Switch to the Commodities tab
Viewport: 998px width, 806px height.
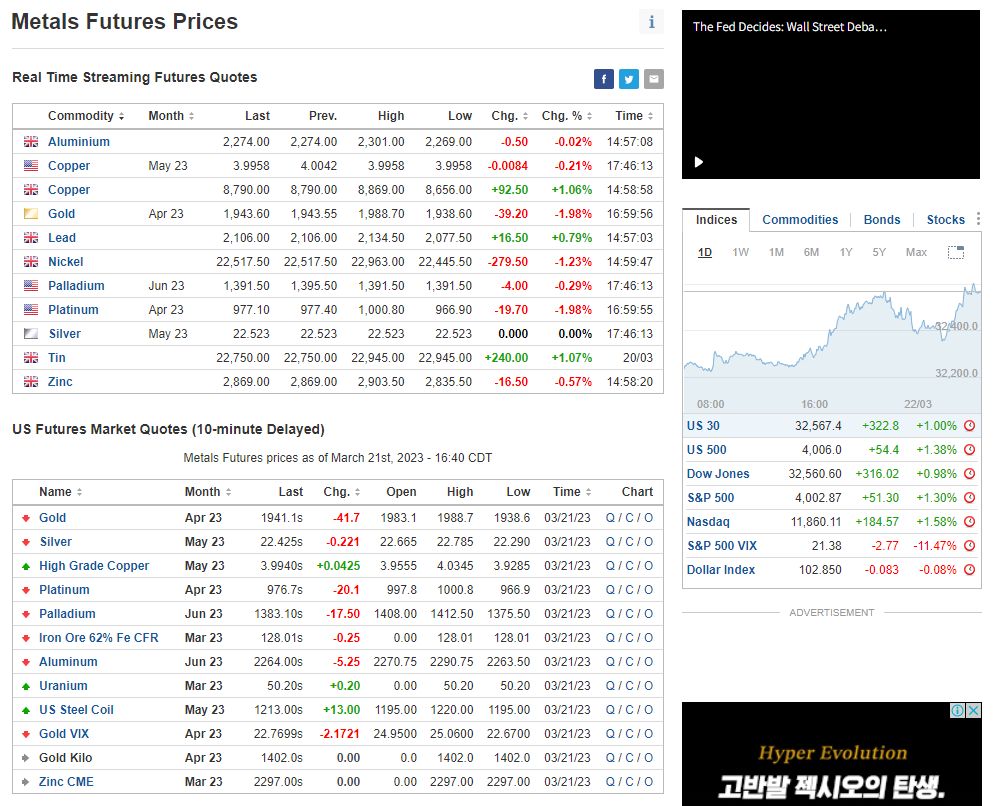click(x=800, y=220)
